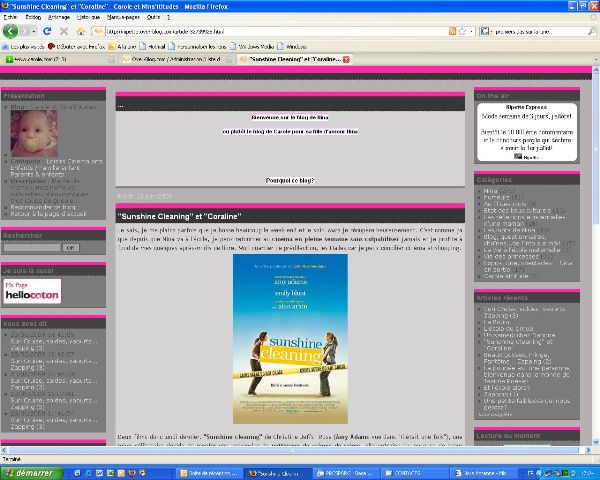
Task: Click the OK search button
Action: coord(70,247)
